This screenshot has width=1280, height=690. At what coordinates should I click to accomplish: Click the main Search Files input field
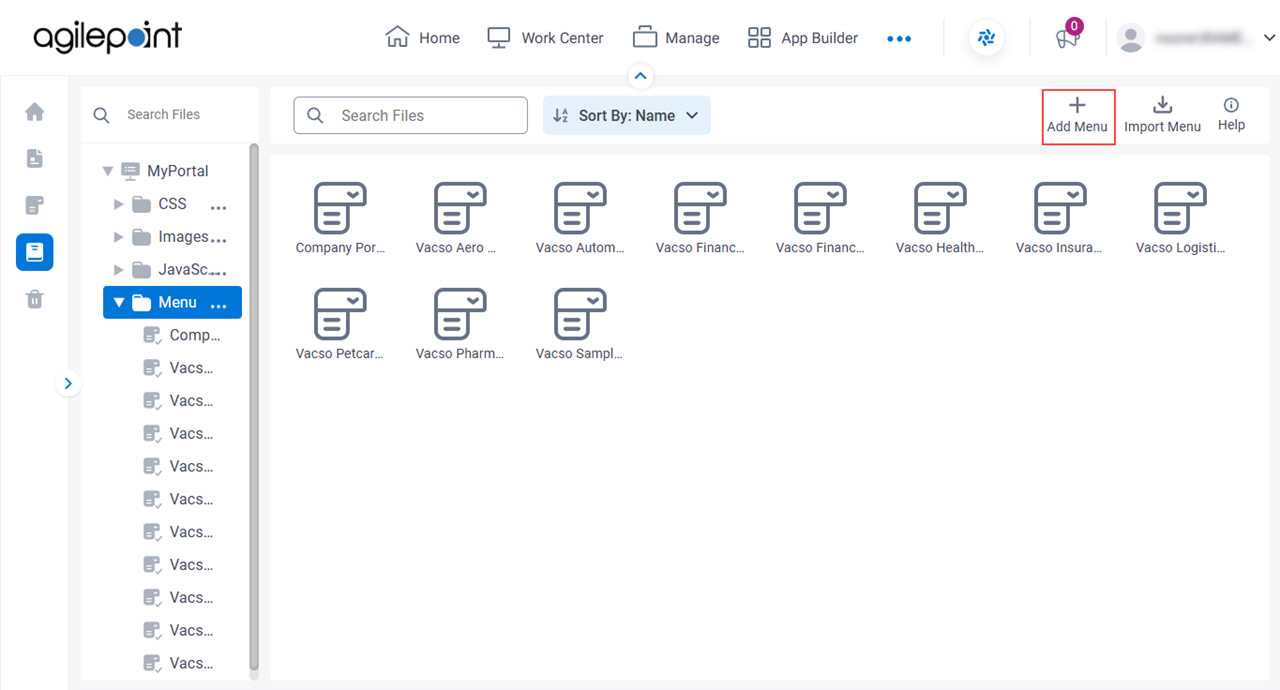[410, 115]
